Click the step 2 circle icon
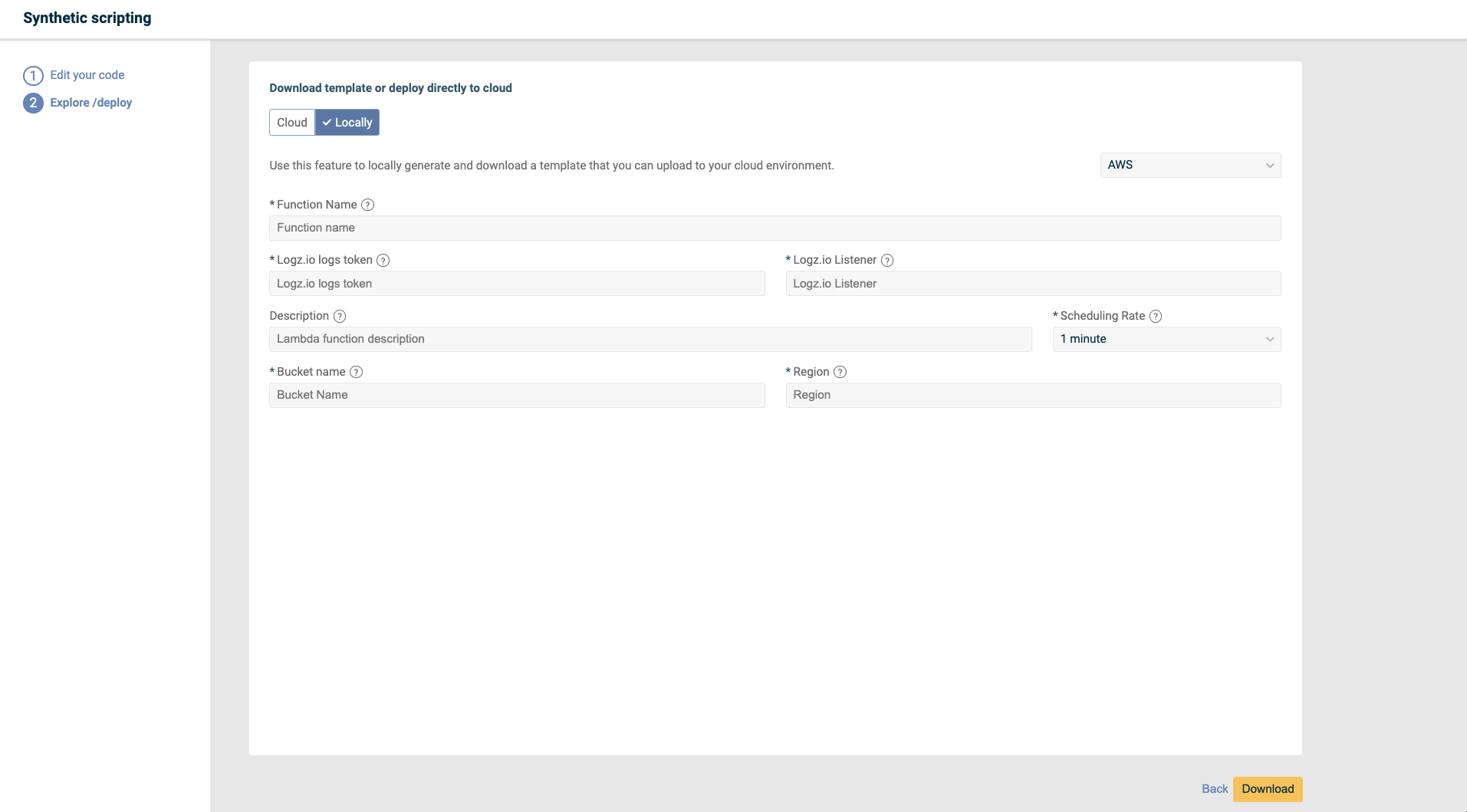 [x=33, y=103]
